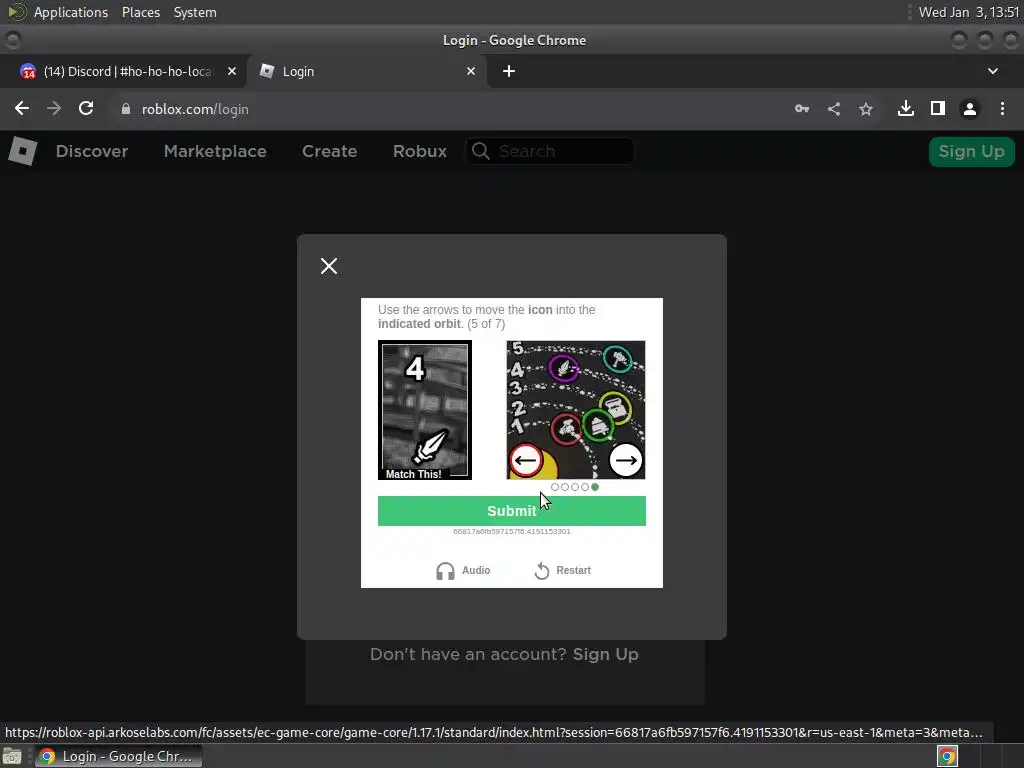
Task: Click the green Sign Up button
Action: point(971,152)
